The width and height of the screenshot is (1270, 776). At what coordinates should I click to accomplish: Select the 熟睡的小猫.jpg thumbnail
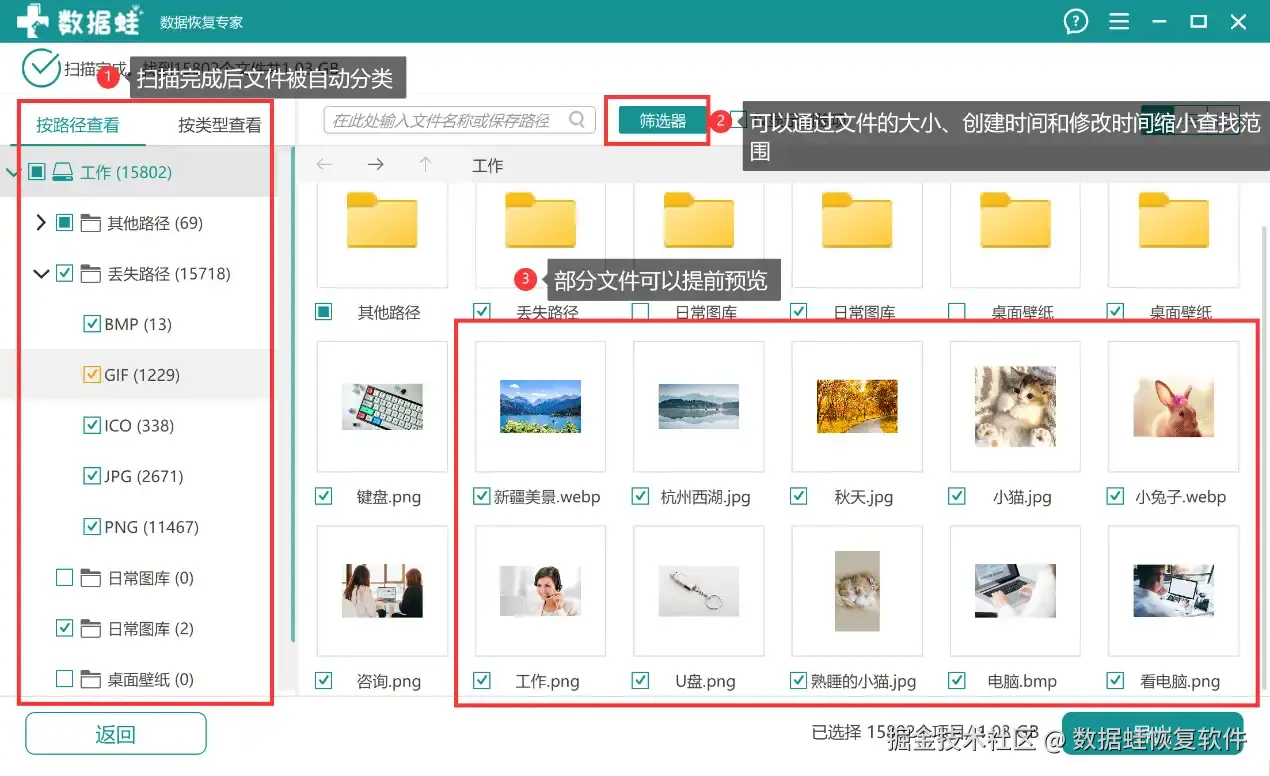tap(857, 591)
